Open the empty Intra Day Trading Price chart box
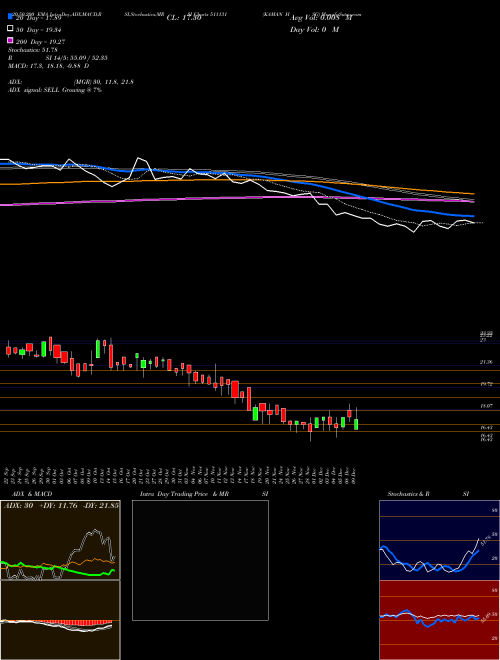 (200, 560)
